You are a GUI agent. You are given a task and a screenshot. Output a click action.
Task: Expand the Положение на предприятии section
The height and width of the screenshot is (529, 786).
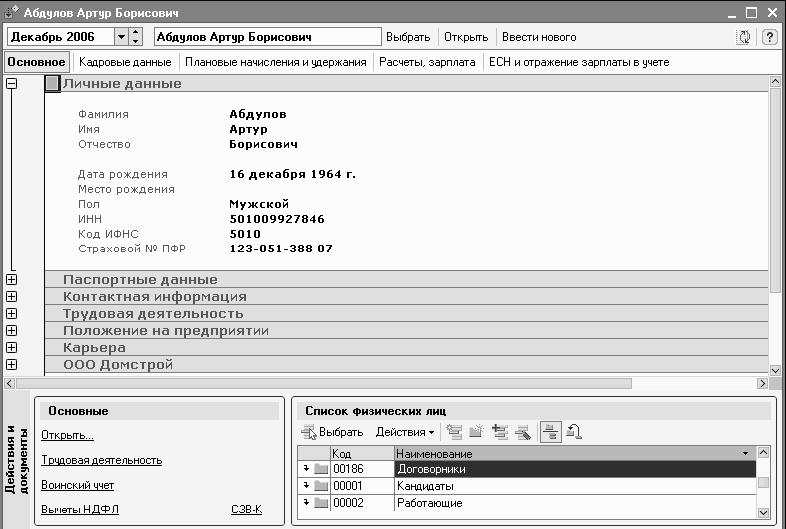(11, 331)
